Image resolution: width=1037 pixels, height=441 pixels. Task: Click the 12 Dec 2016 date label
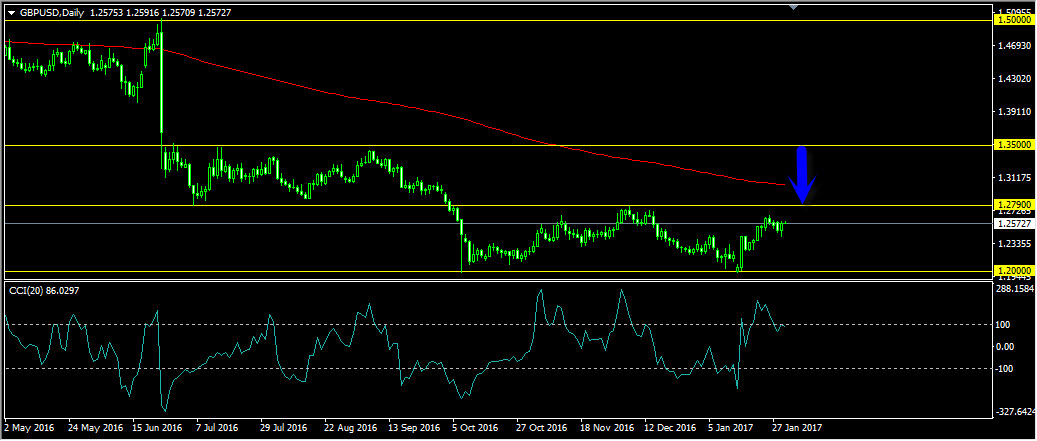pyautogui.click(x=669, y=428)
